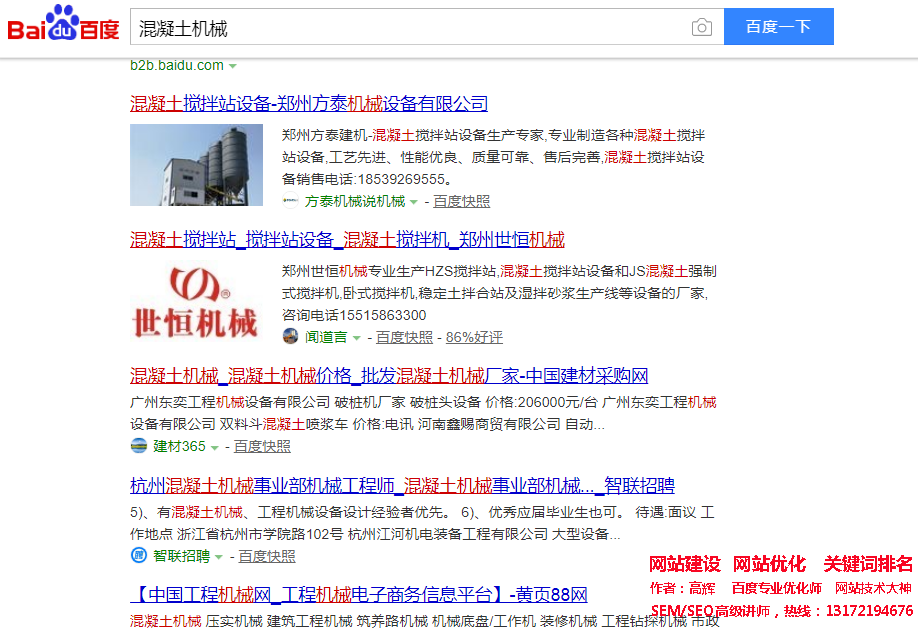Click 方泰机械说机械 source icon

point(290,201)
